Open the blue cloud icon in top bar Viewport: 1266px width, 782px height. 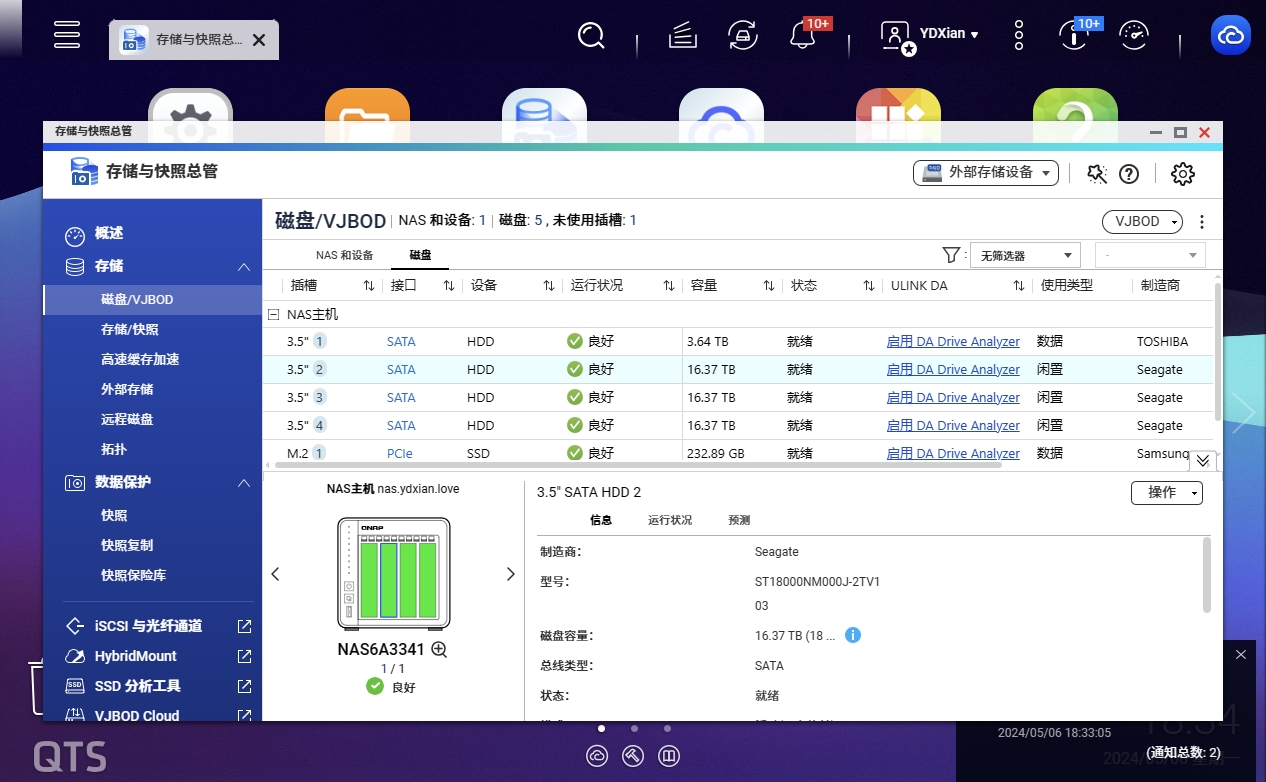point(1231,35)
